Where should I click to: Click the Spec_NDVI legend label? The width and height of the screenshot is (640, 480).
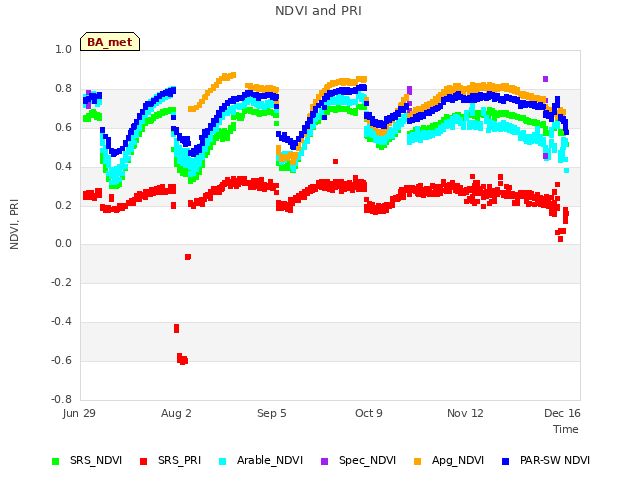(367, 460)
